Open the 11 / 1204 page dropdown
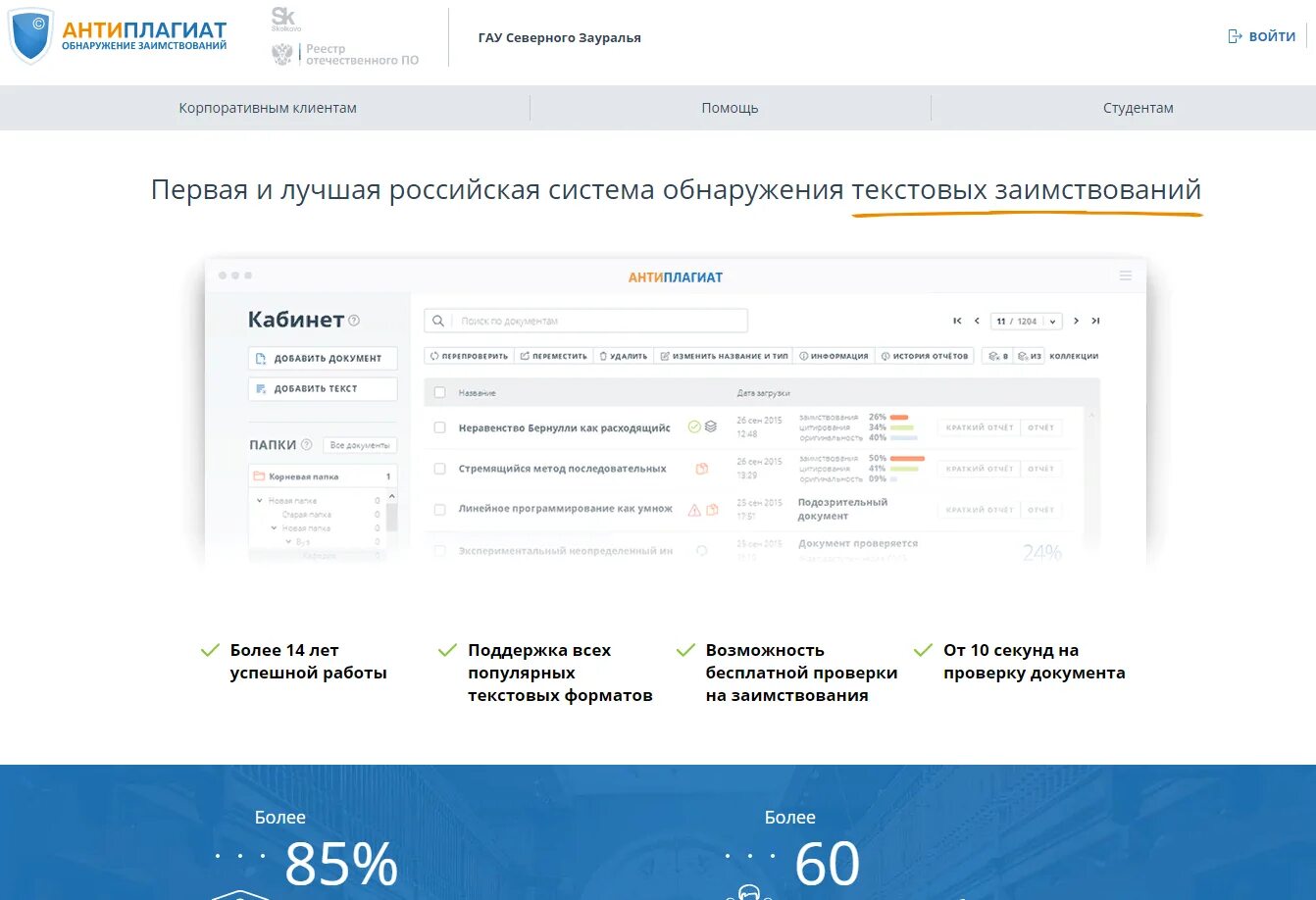The image size is (1316, 900). pyautogui.click(x=1027, y=321)
